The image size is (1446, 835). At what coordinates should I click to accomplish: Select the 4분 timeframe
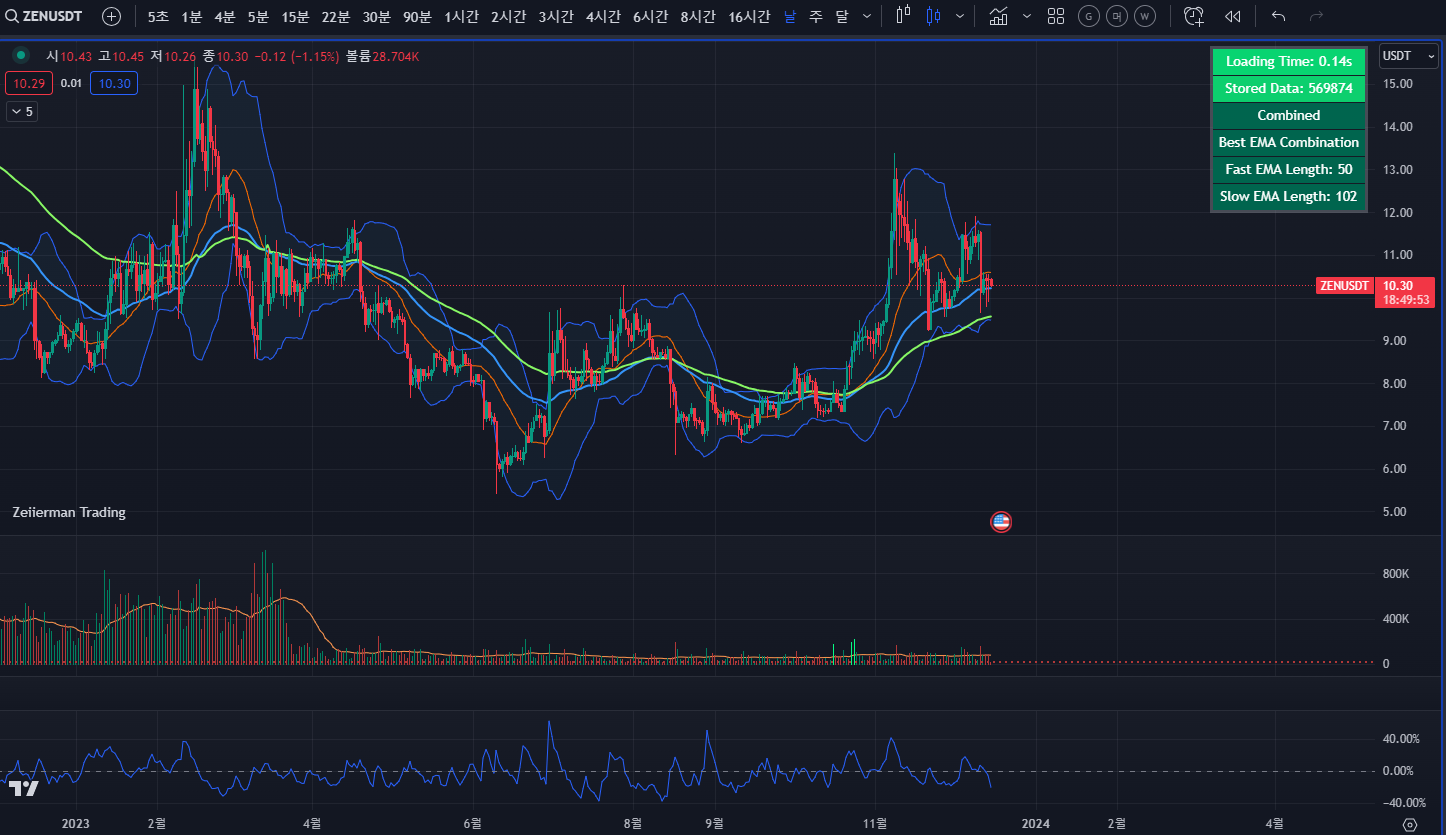(x=225, y=16)
